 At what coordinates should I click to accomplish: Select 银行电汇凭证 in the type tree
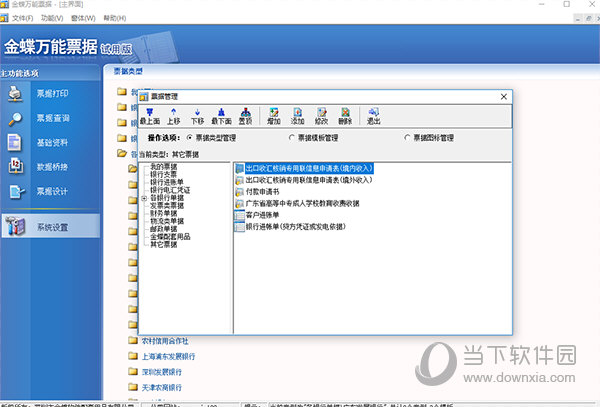tap(170, 190)
